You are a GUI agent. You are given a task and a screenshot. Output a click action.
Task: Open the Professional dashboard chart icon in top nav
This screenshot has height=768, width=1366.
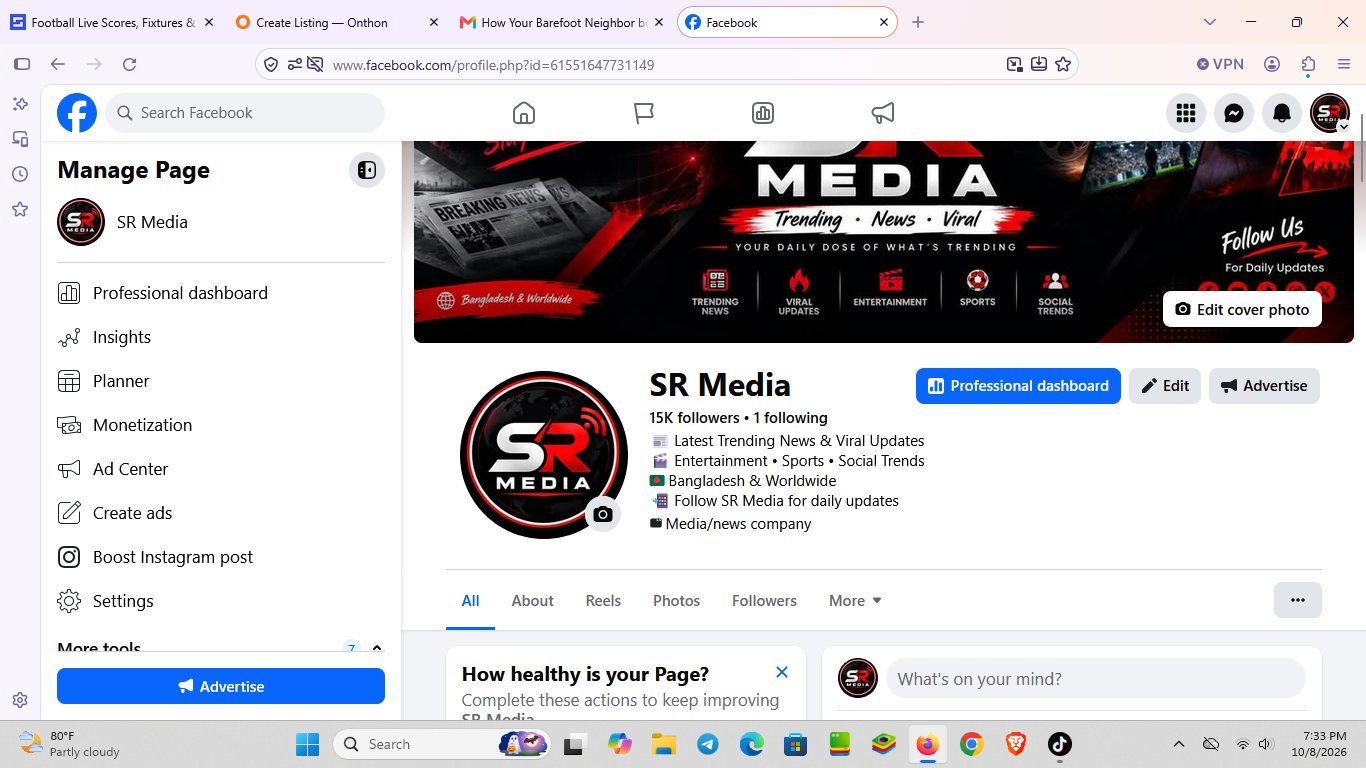[763, 113]
